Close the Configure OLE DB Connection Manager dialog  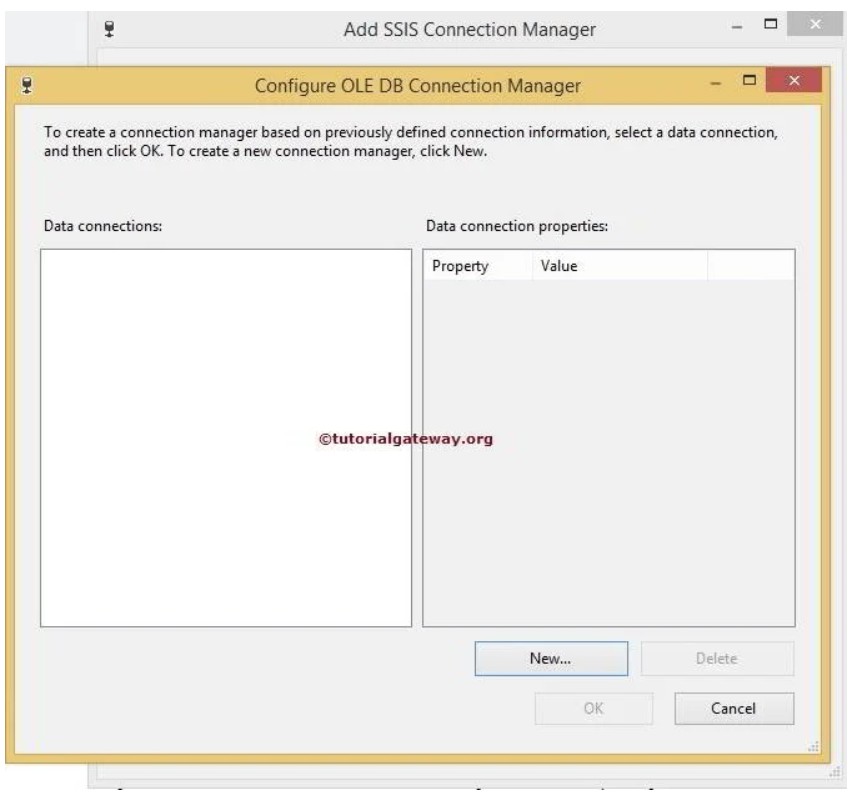pyautogui.click(x=793, y=80)
